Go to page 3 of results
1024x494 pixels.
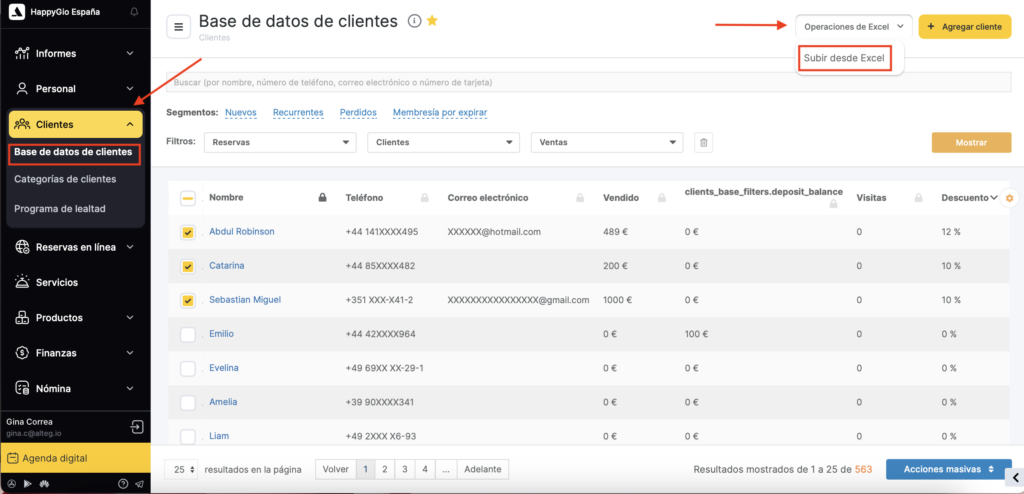click(x=403, y=469)
